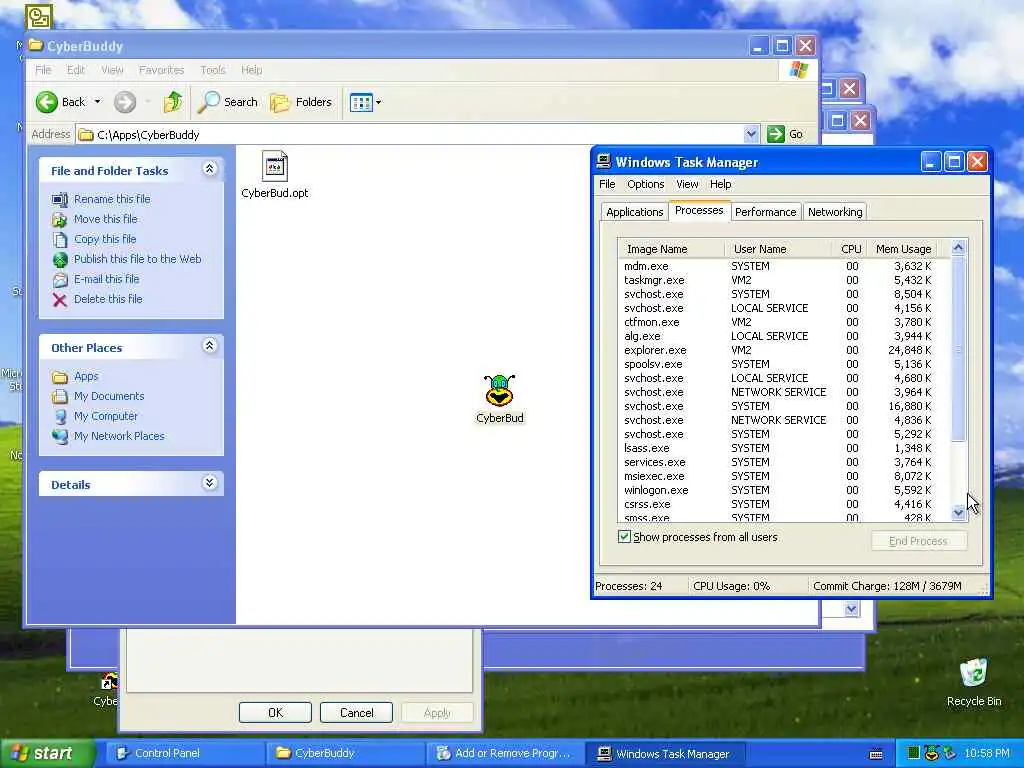Collapse the File and Folder Tasks panel
The image size is (1024, 768).
pos(210,169)
